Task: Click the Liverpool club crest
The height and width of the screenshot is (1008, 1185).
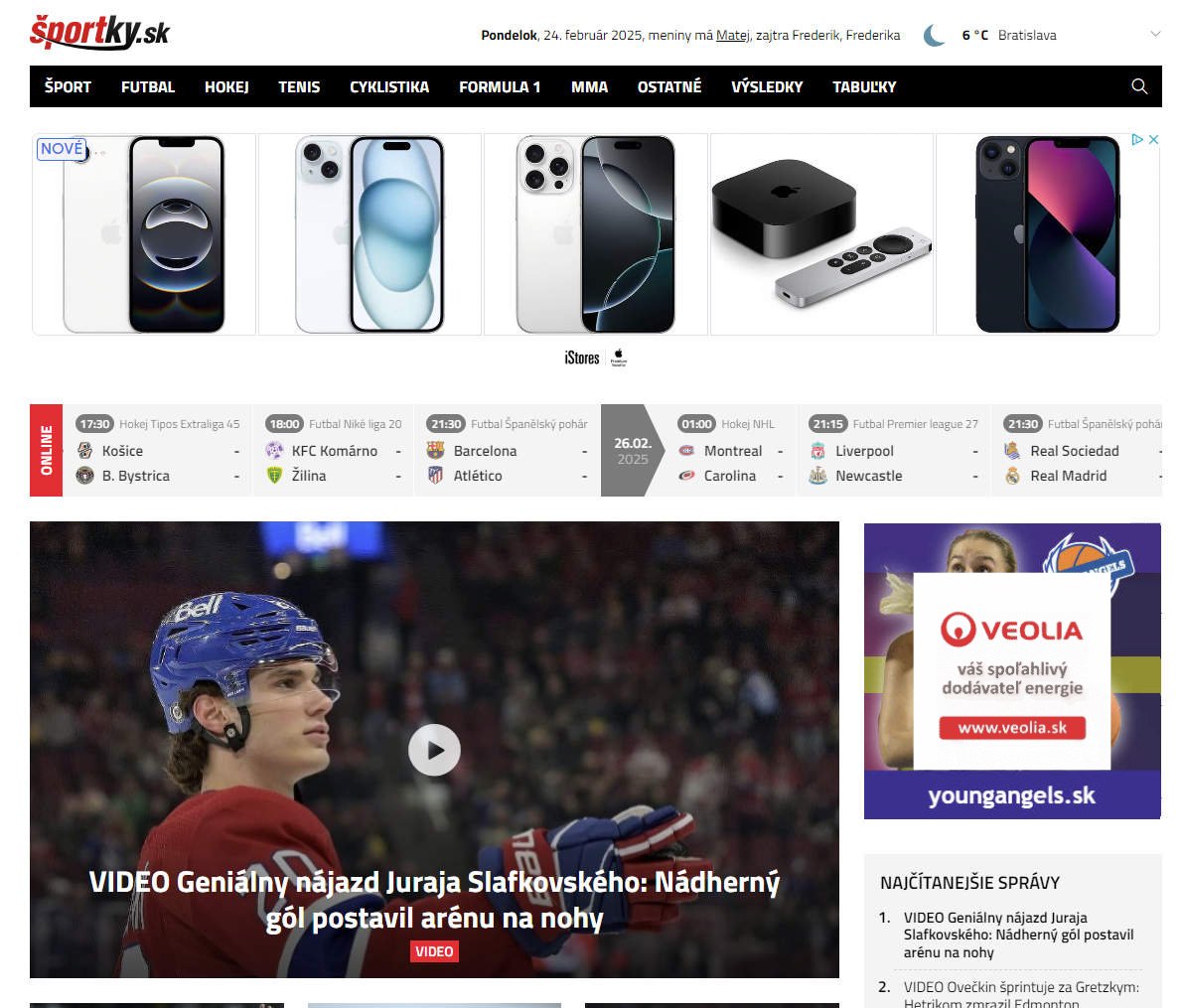Action: (x=817, y=450)
